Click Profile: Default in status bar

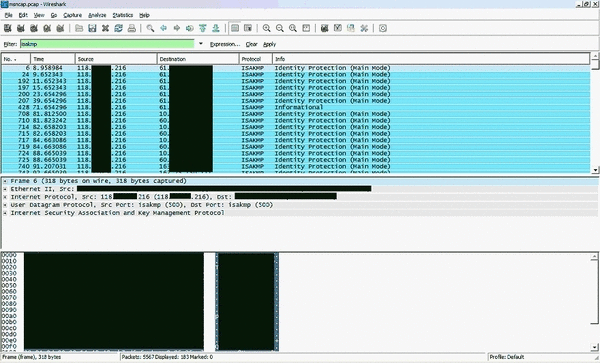[507, 357]
